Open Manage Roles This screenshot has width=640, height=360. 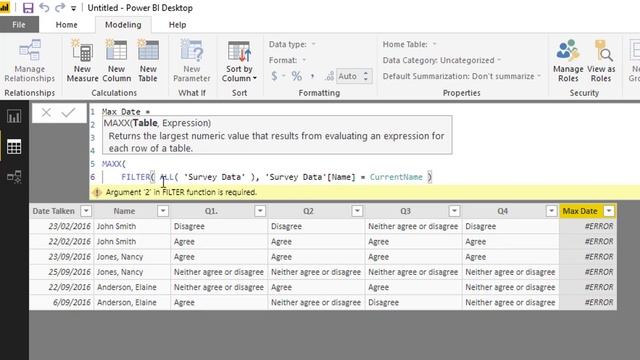pyautogui.click(x=568, y=60)
